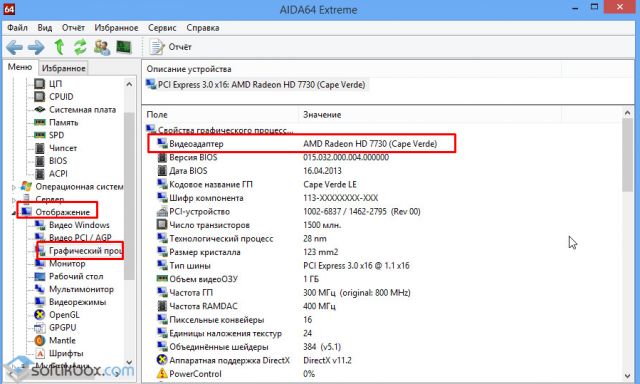Click the Back arrow toolbar icon
The image size is (640, 384).
pyautogui.click(x=14, y=47)
